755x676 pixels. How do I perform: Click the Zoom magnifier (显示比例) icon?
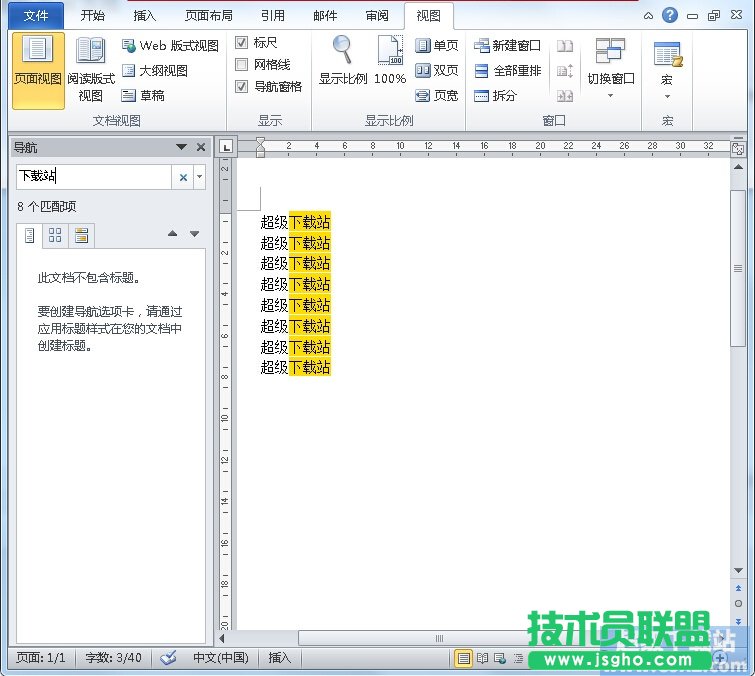[x=343, y=51]
